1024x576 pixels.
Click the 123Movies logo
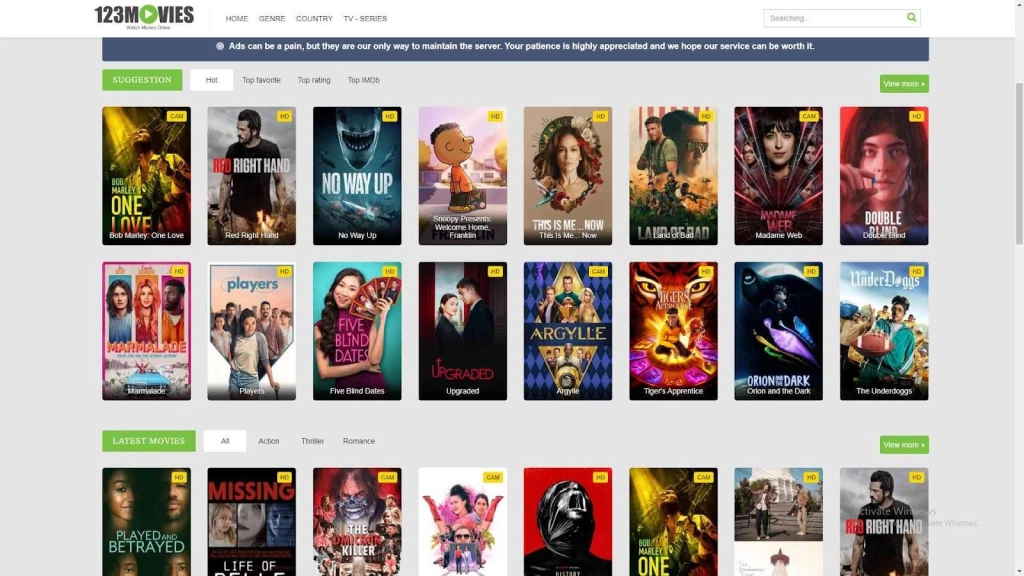(144, 17)
